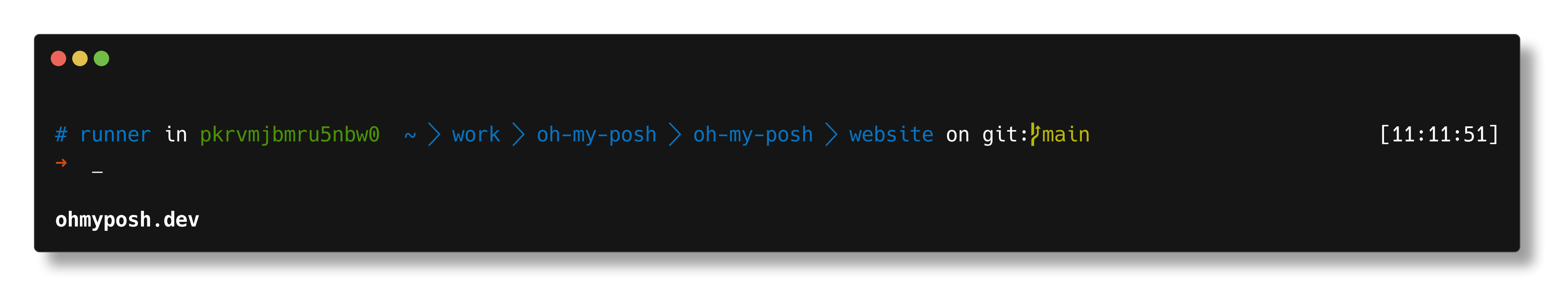Click the chevron separator before work
Screen dimensions: 1568x300
[434, 135]
